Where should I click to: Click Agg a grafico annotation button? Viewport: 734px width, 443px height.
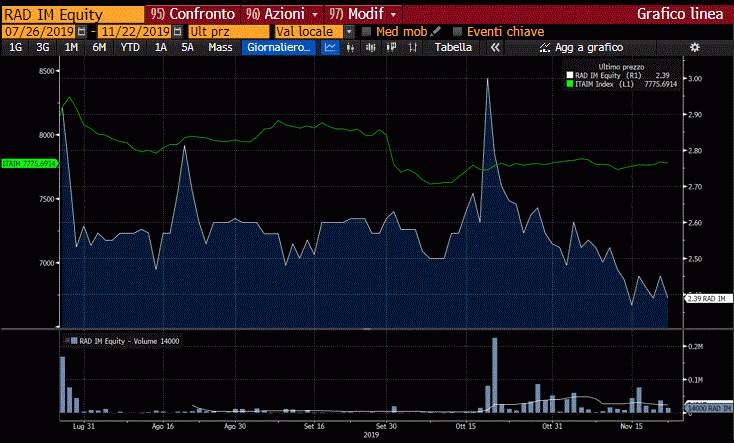581,47
